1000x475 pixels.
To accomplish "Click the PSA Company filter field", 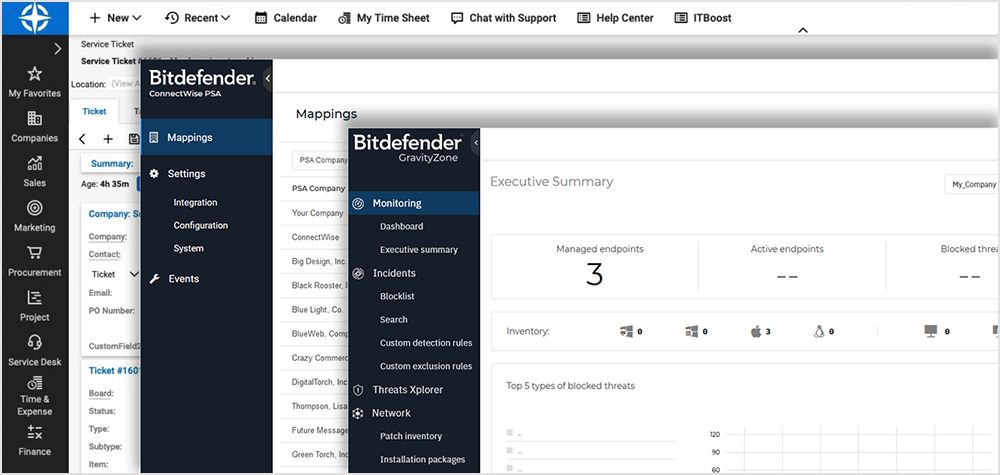I will 319,160.
